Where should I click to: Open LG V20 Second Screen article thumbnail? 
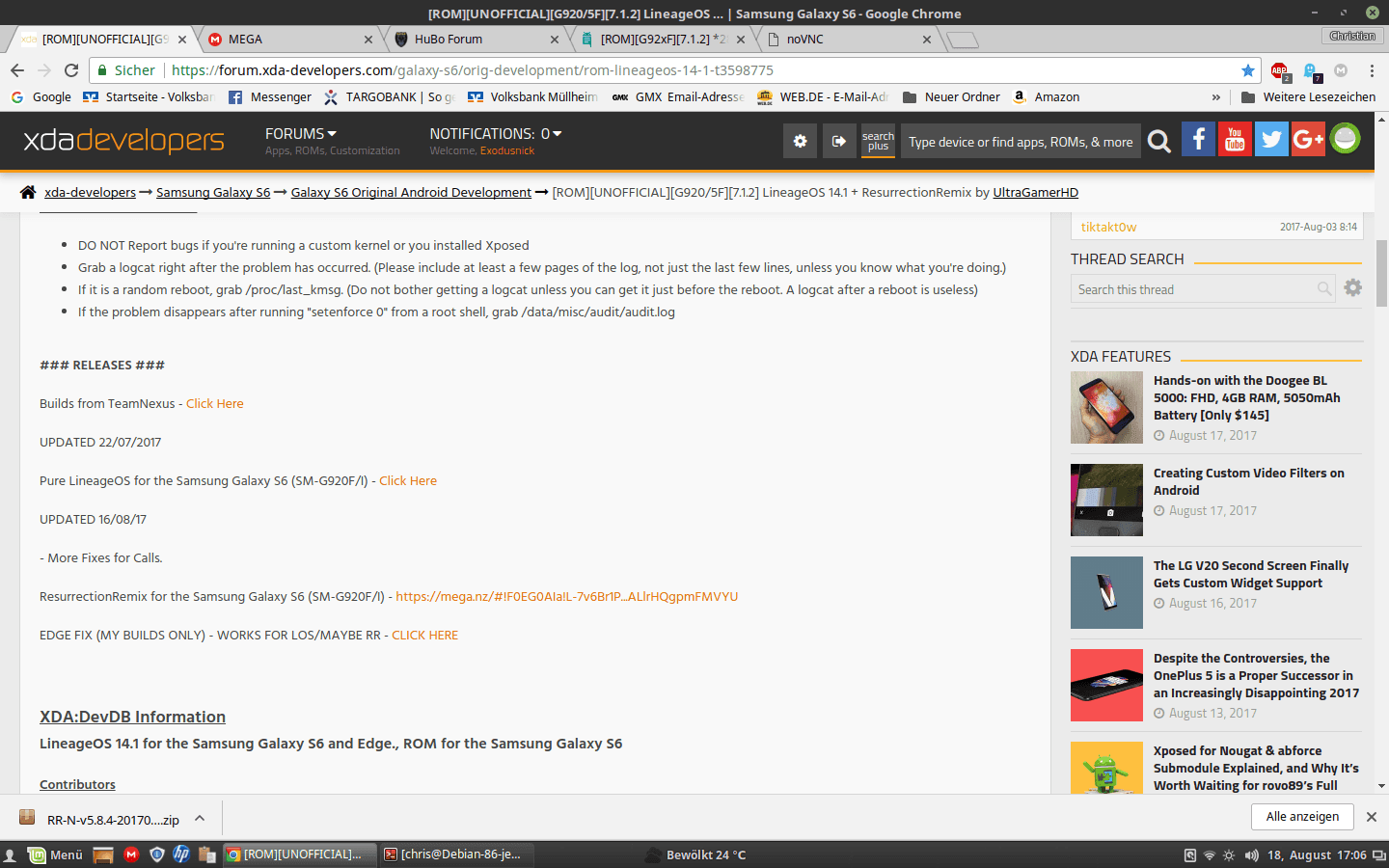tap(1106, 593)
